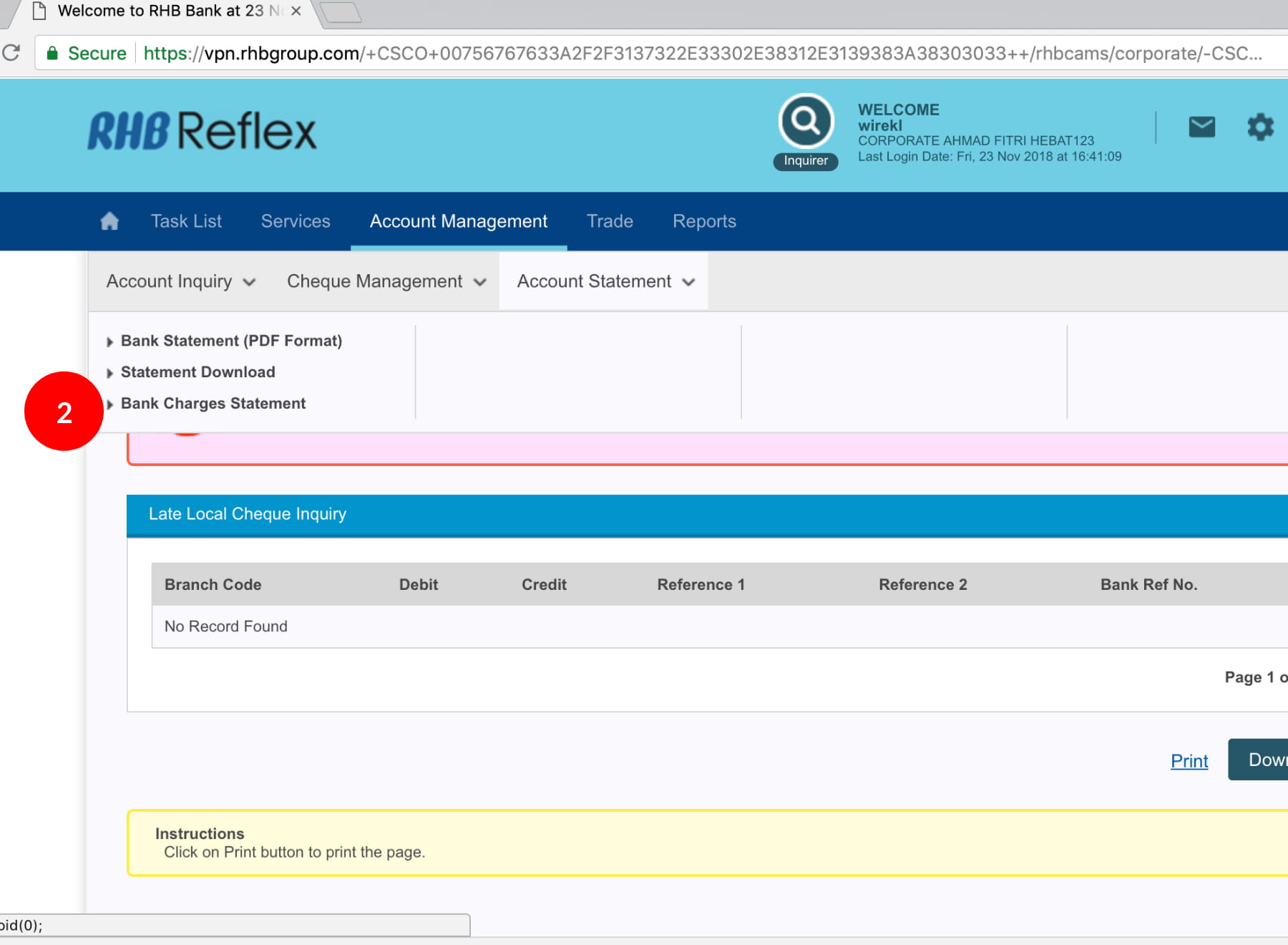Click the green Secure padlock icon

(52, 53)
